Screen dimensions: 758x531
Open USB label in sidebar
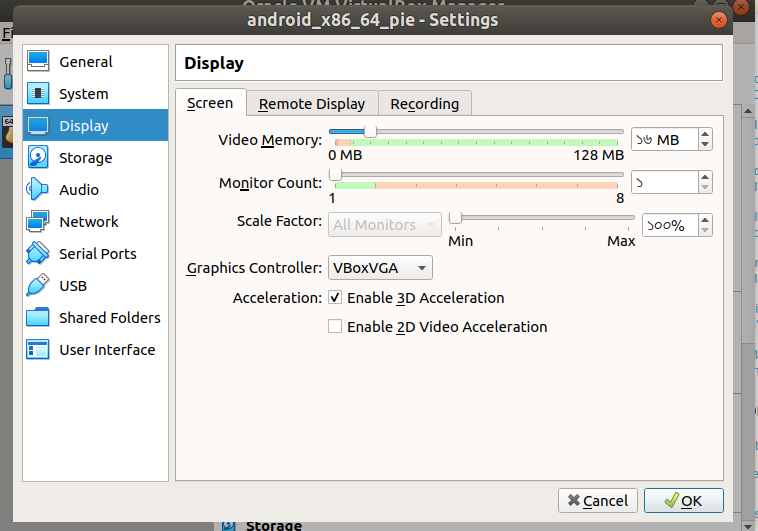(x=73, y=286)
